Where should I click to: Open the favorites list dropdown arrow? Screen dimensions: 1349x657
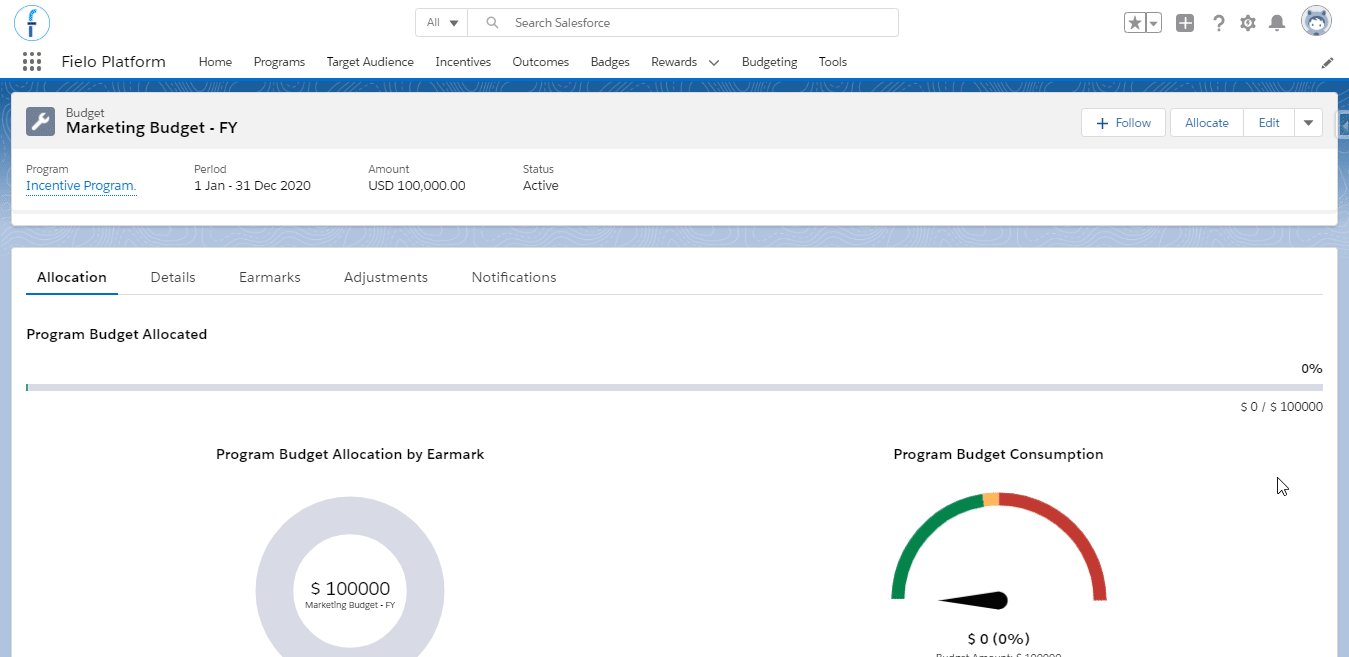1154,23
